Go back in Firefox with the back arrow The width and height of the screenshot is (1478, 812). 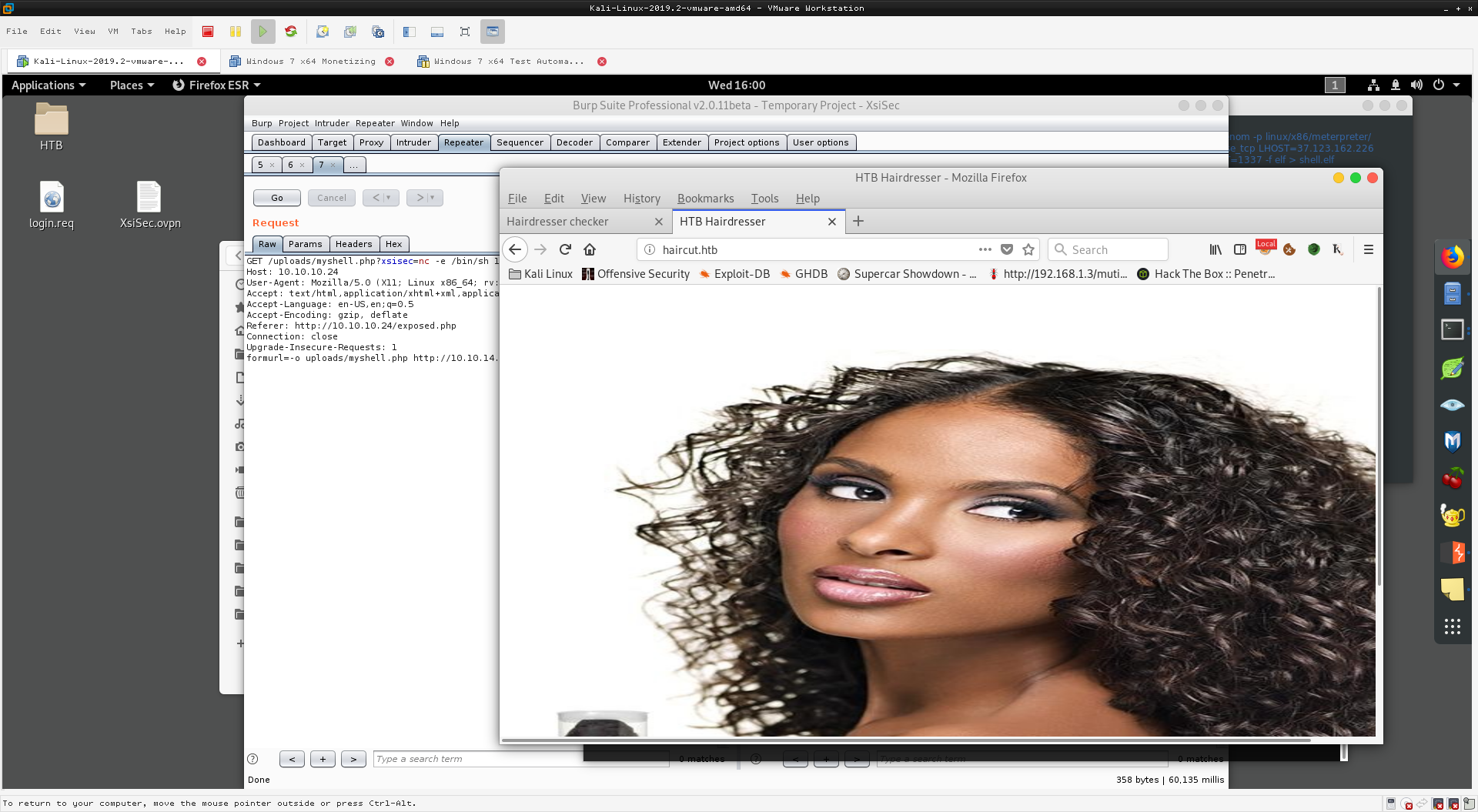click(515, 249)
